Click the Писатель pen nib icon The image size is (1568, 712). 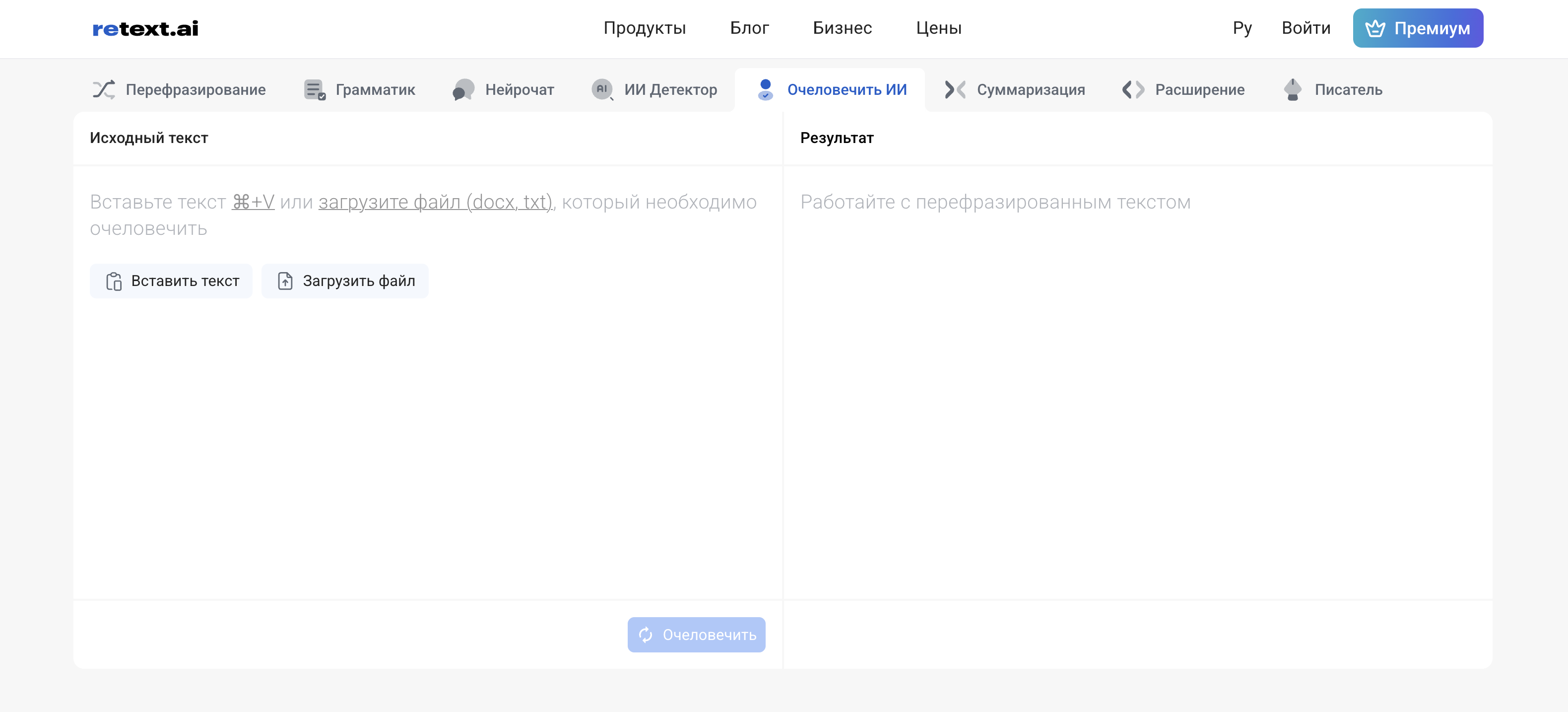click(1292, 89)
